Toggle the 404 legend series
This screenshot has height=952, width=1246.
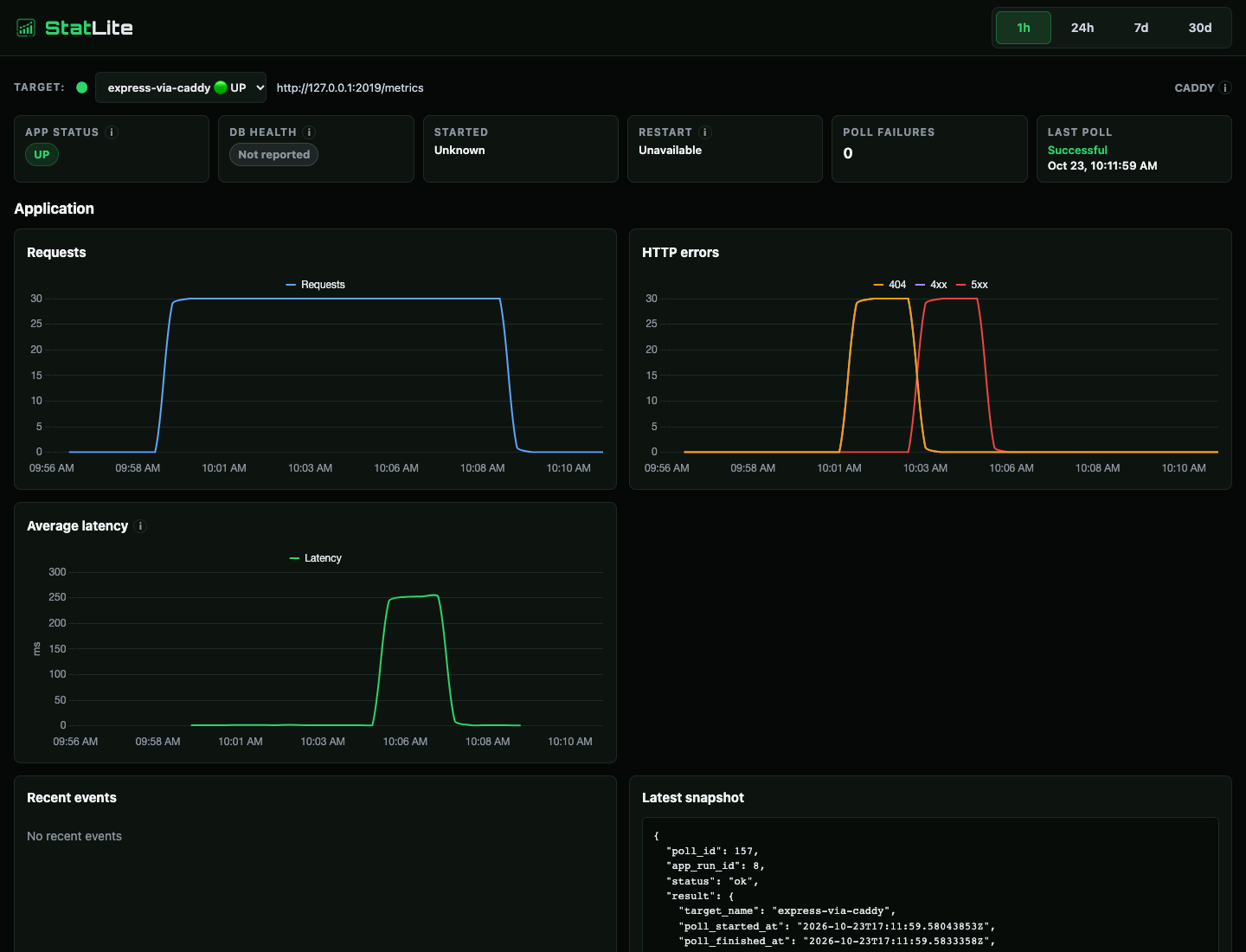(x=890, y=285)
